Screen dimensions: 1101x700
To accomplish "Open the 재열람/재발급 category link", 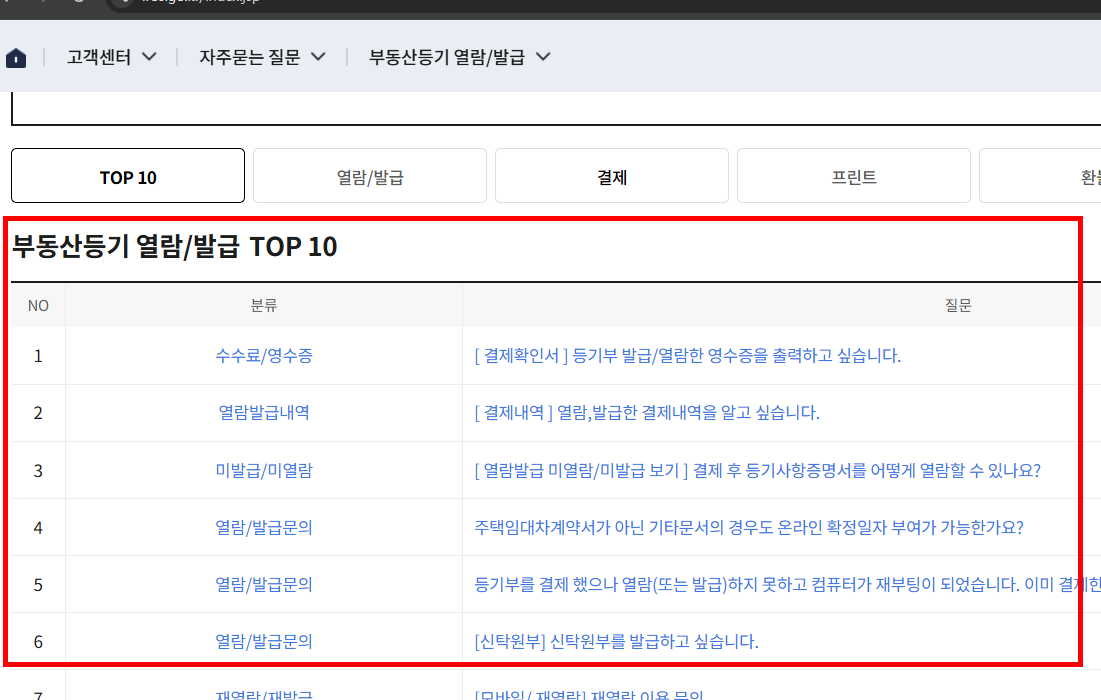I will (x=263, y=693).
